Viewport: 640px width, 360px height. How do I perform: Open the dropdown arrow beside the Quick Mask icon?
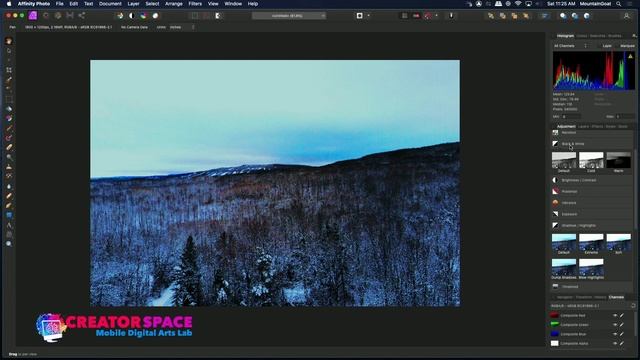click(x=369, y=16)
